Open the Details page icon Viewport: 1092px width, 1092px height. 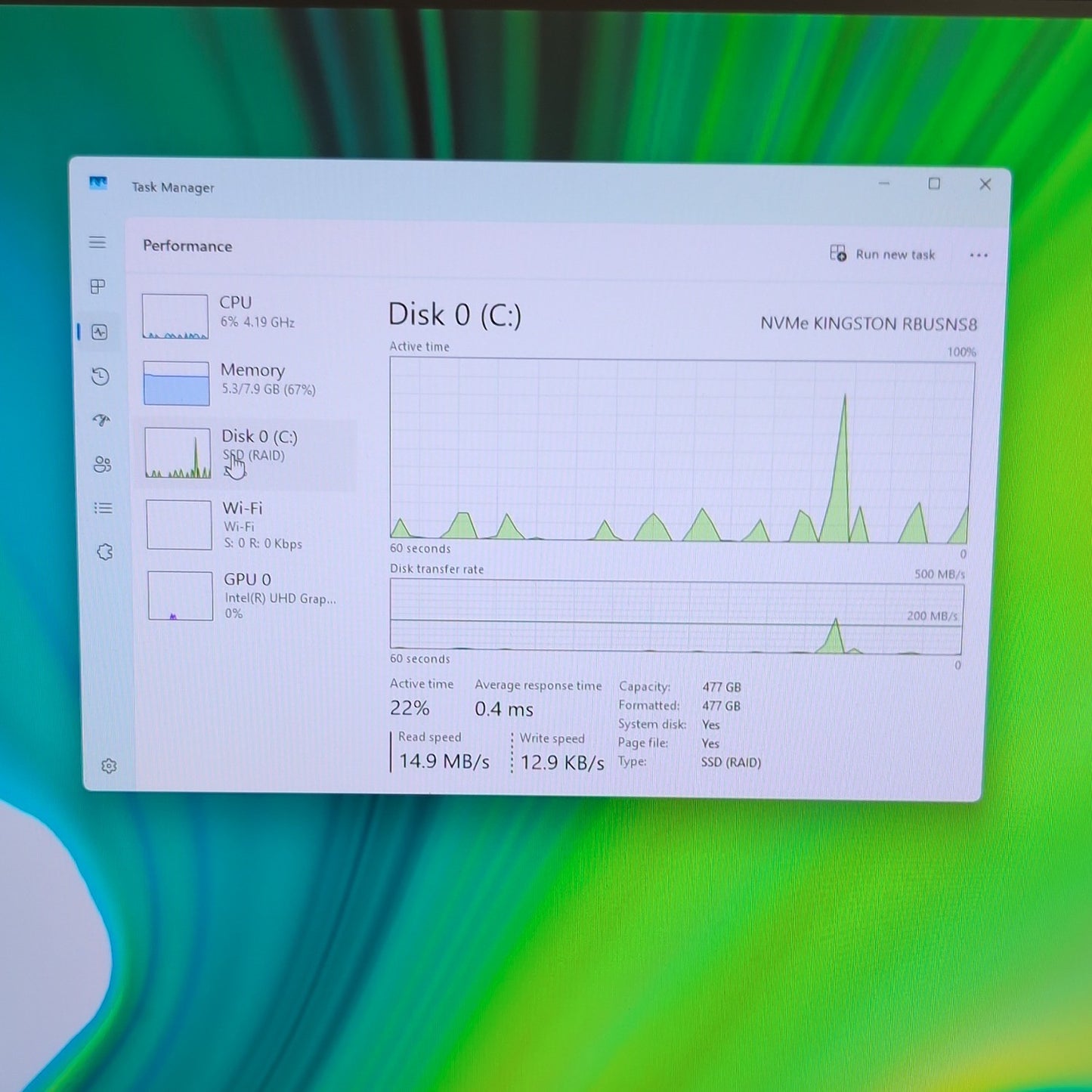(x=104, y=508)
